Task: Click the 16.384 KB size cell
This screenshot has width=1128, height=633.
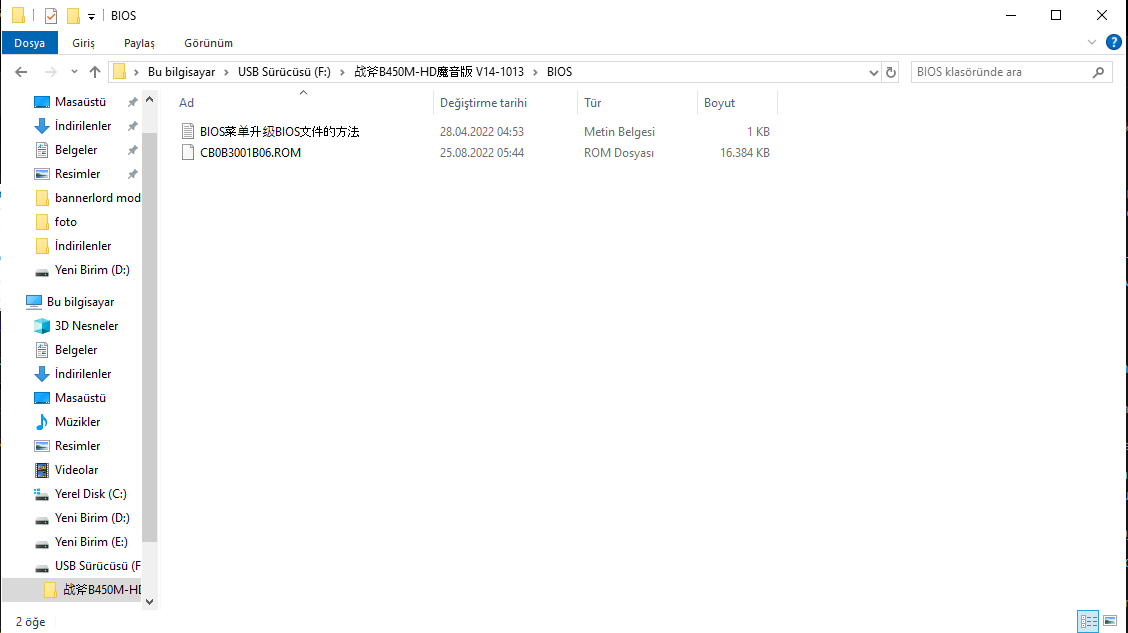Action: click(x=745, y=152)
